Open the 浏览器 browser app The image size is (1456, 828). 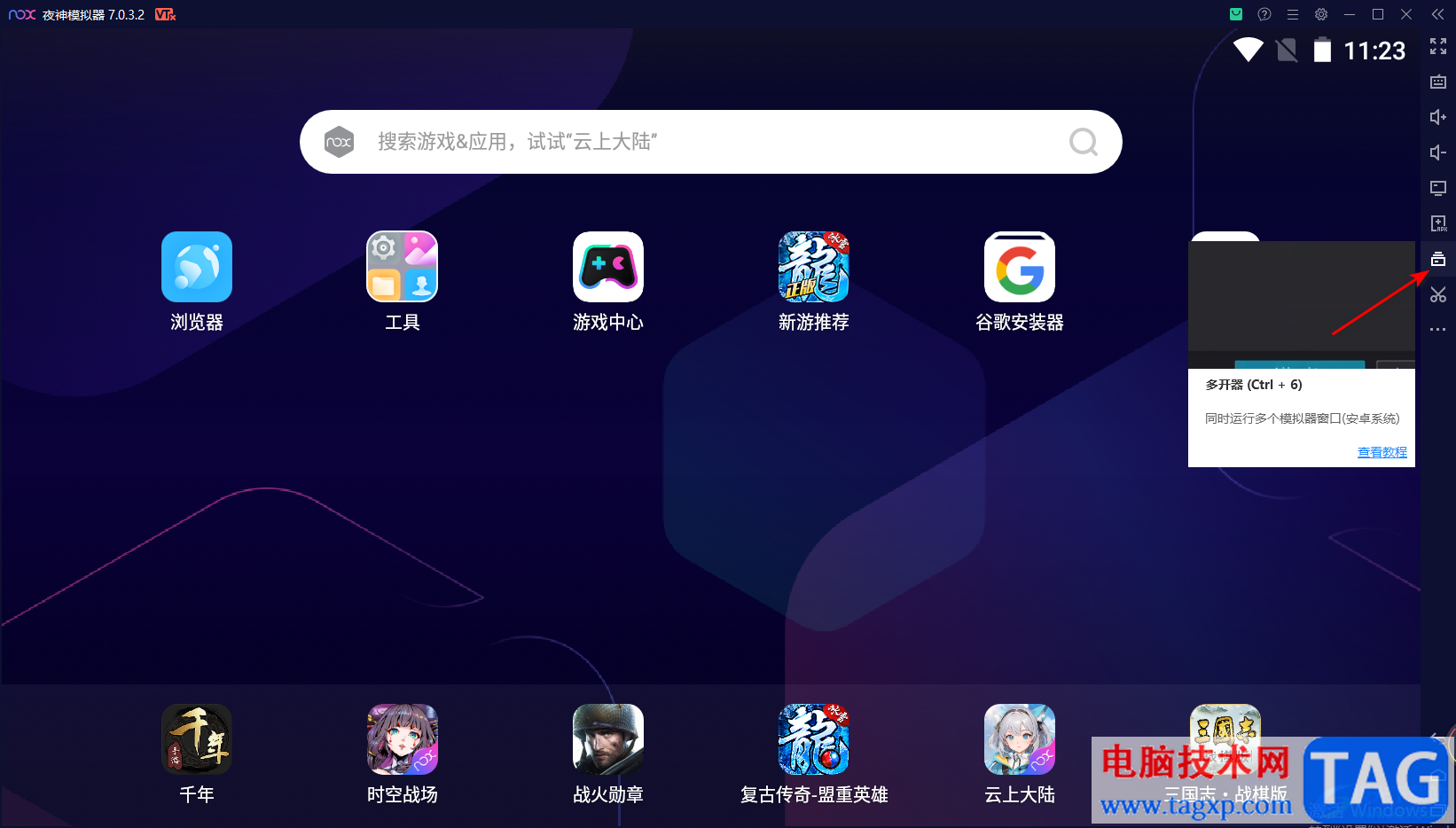point(197,267)
